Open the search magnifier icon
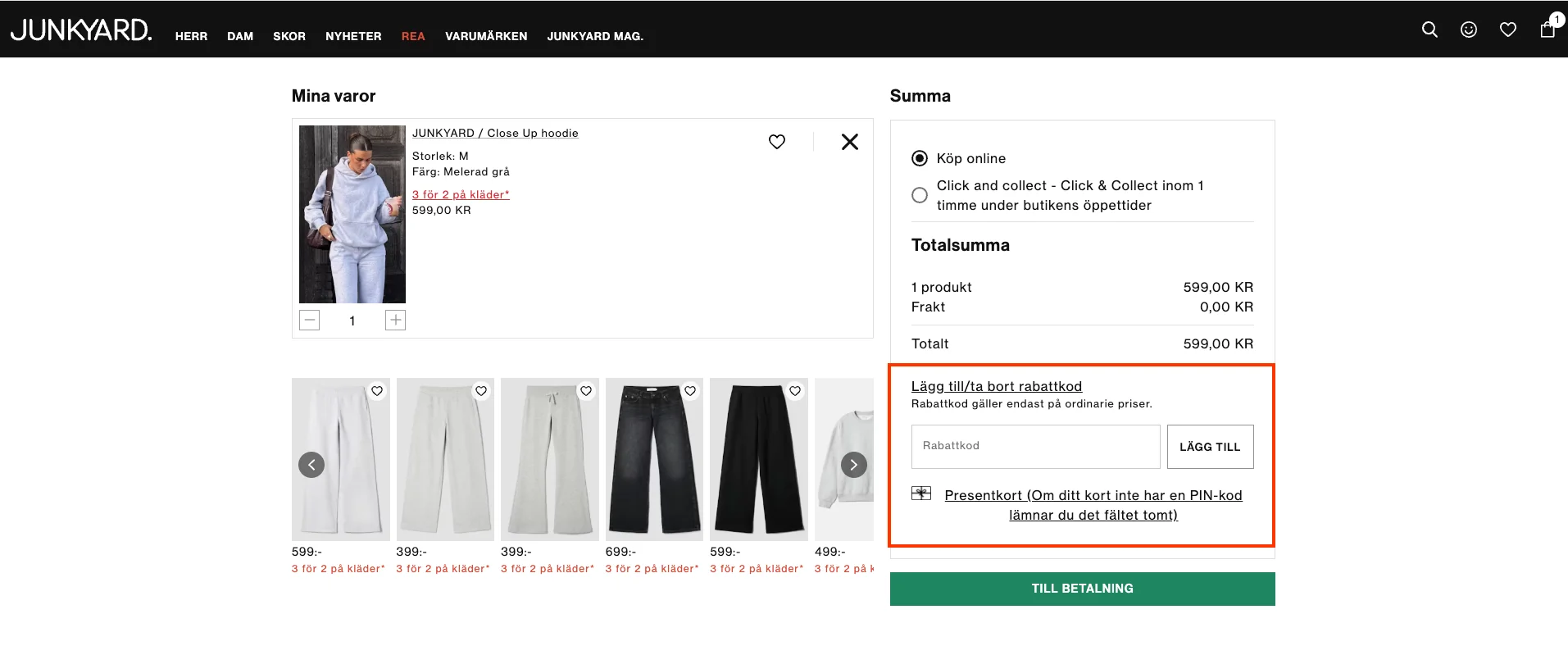The image size is (1568, 655). 1429,30
